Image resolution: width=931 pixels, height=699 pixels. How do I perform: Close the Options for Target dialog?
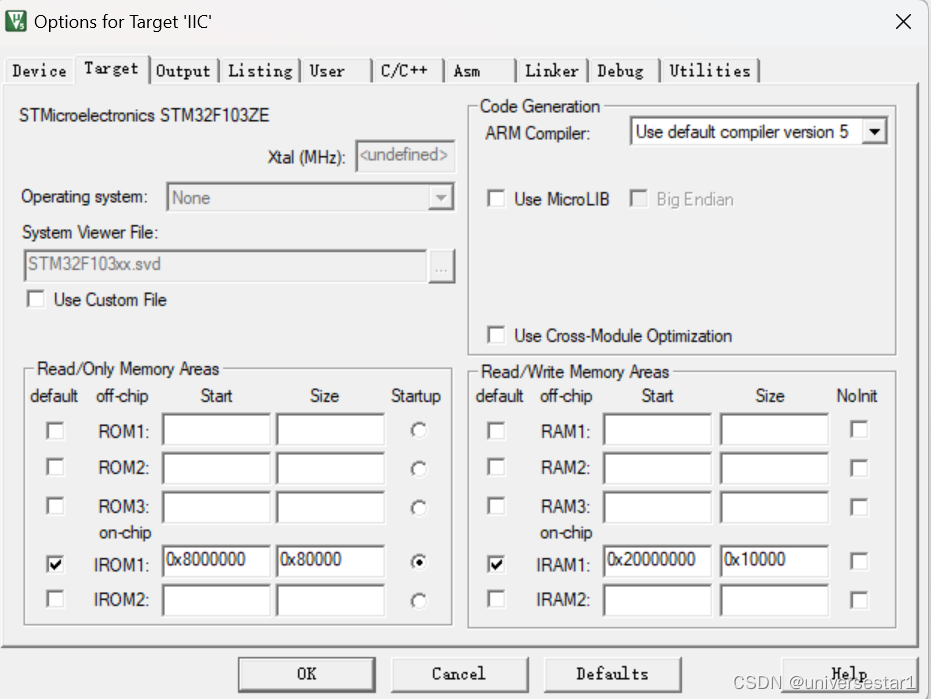[x=903, y=22]
